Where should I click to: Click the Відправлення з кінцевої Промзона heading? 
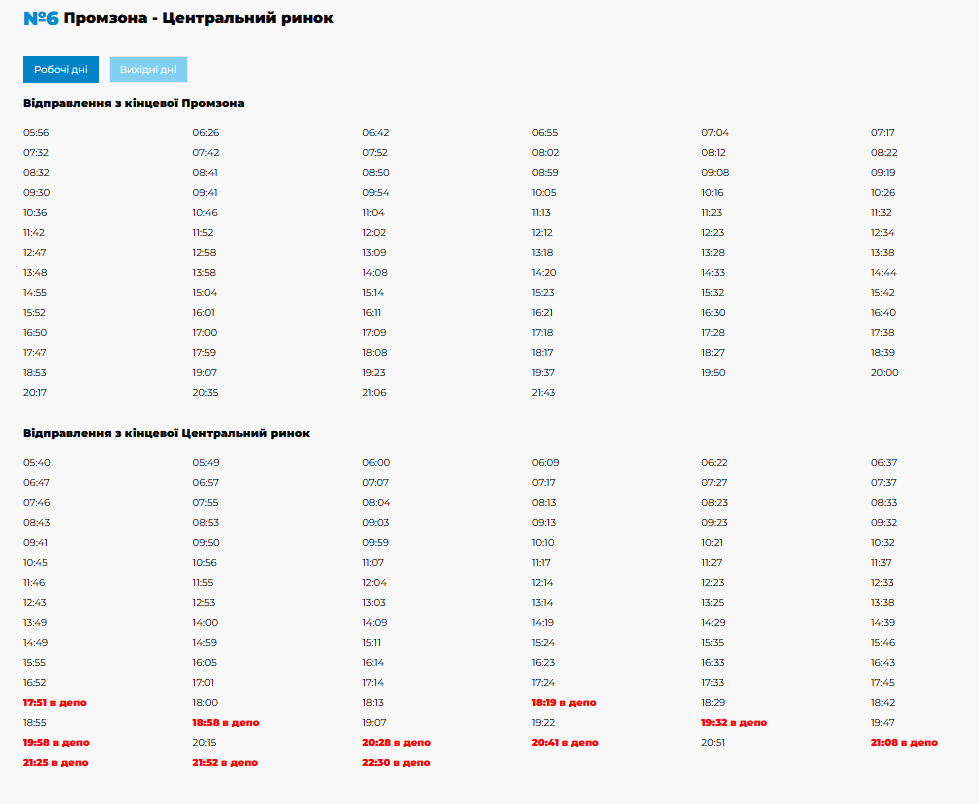(133, 103)
